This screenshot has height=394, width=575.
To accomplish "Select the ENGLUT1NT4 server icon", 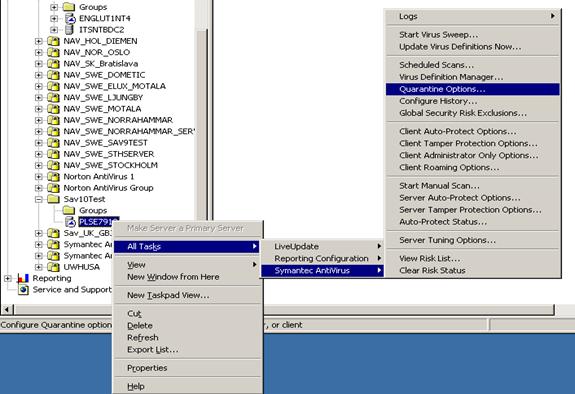I will click(x=70, y=18).
